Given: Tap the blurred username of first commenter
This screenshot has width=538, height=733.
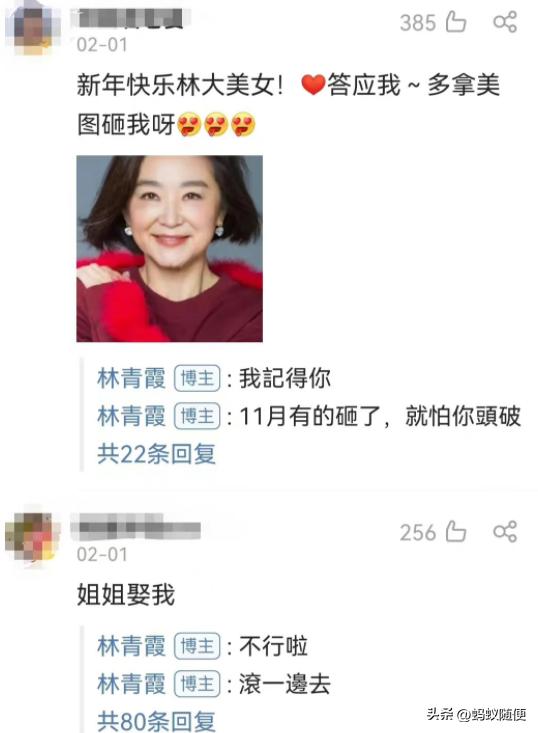Looking at the screenshot, I should click(x=131, y=19).
